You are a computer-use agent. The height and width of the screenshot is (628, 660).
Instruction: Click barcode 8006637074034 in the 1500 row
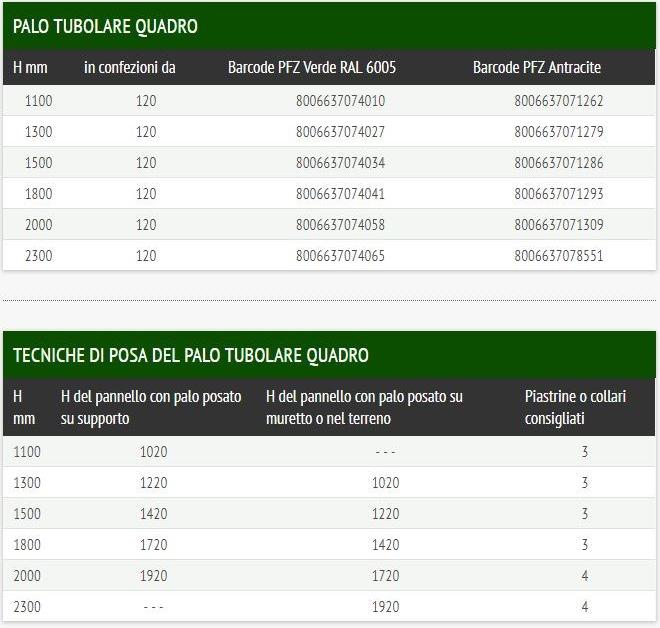pyautogui.click(x=340, y=163)
